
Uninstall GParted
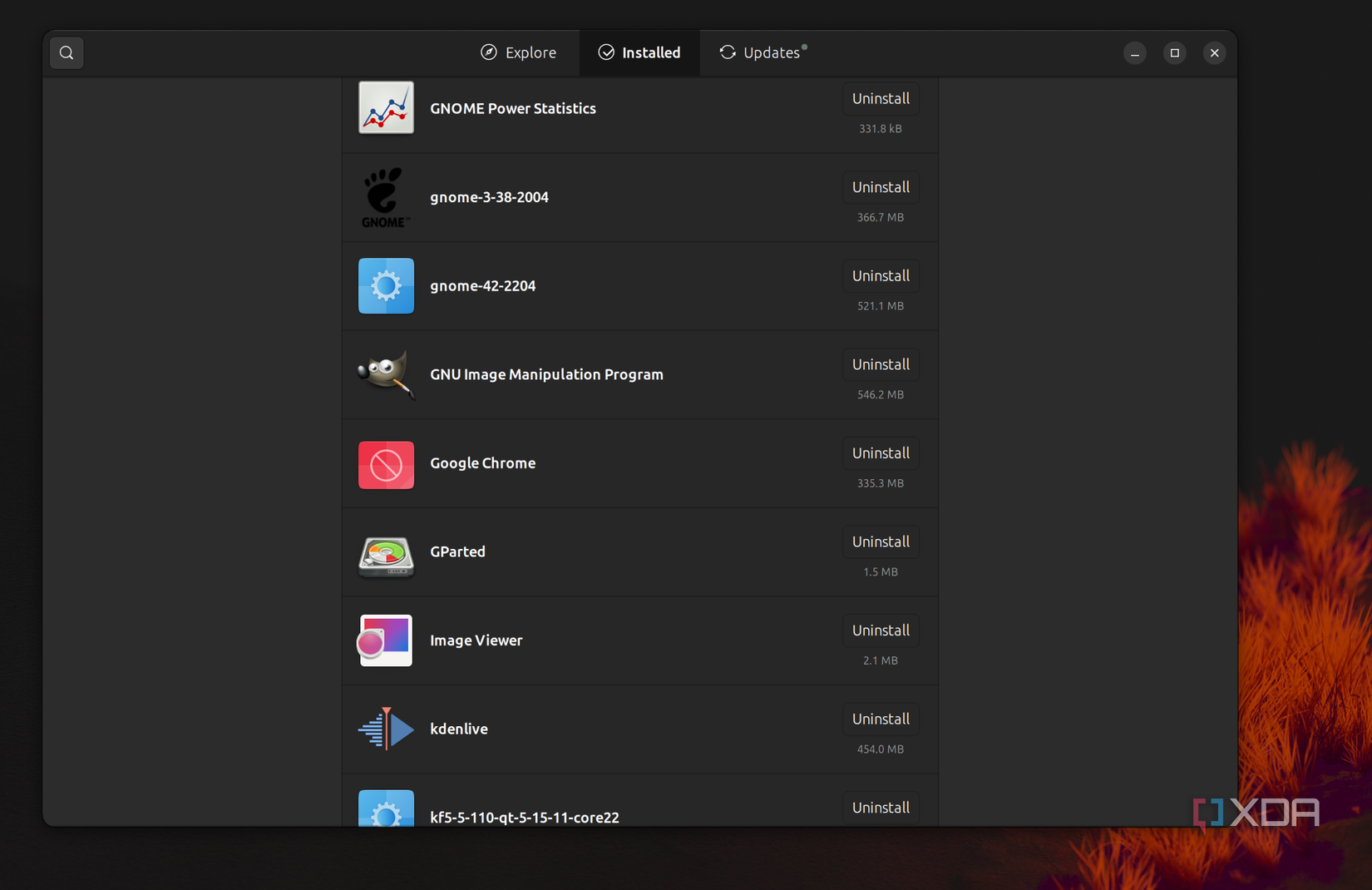pyautogui.click(x=881, y=541)
